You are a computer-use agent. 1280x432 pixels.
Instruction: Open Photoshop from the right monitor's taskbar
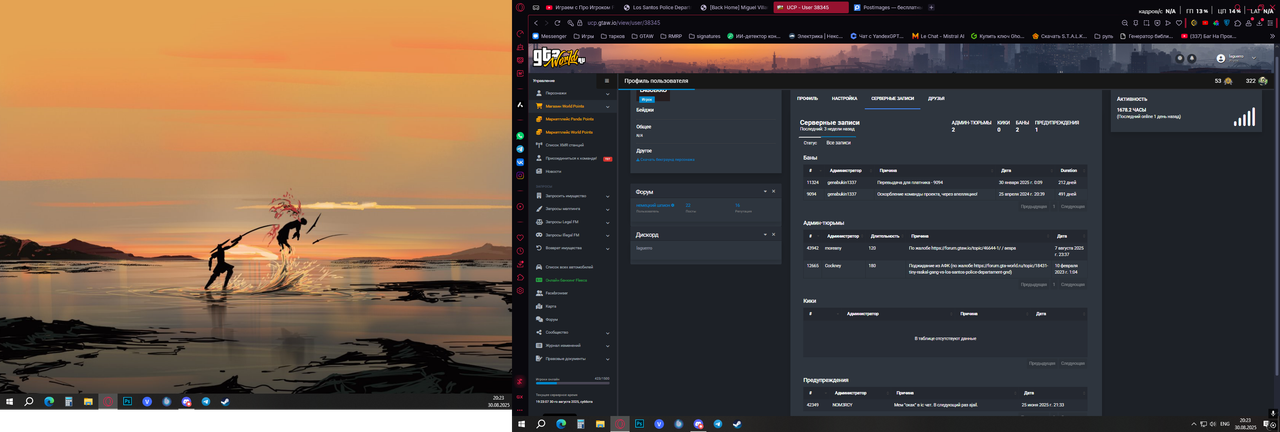coord(640,424)
